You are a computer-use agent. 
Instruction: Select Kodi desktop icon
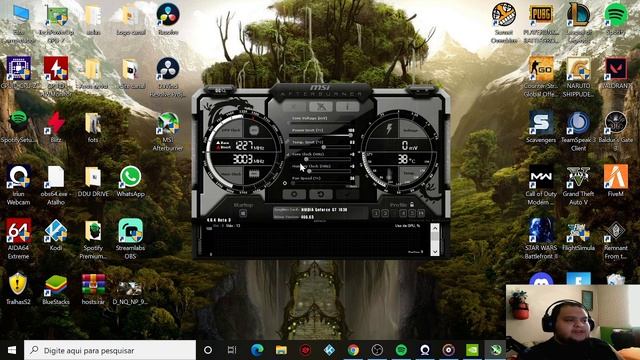pos(56,235)
